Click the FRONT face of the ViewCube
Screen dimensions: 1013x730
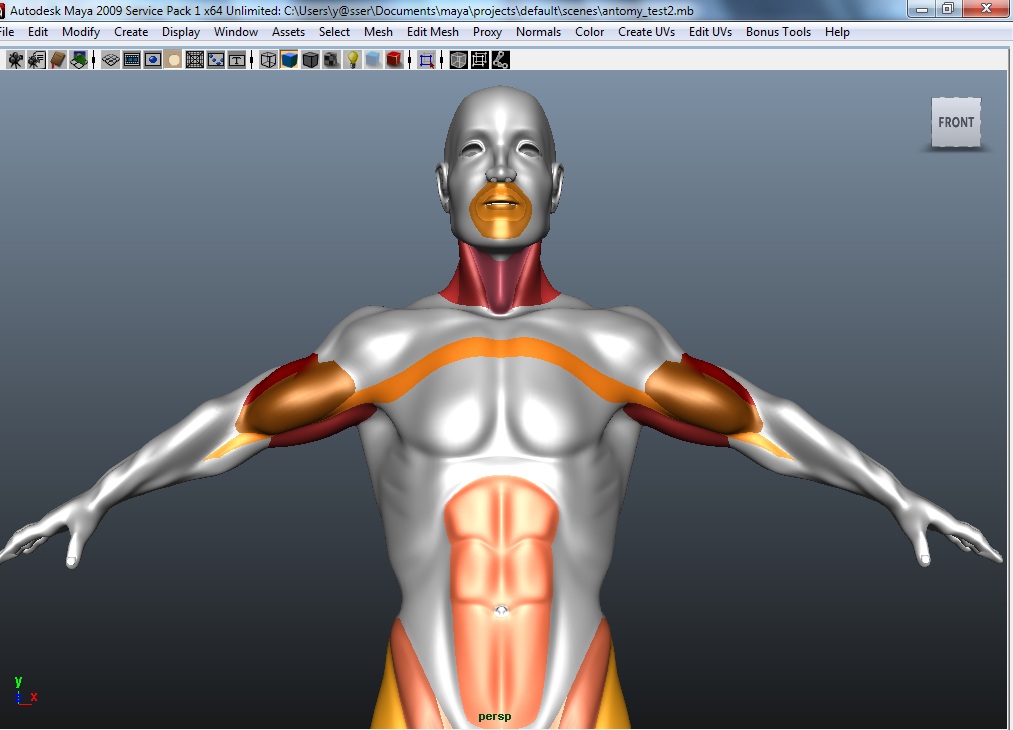[x=956, y=122]
